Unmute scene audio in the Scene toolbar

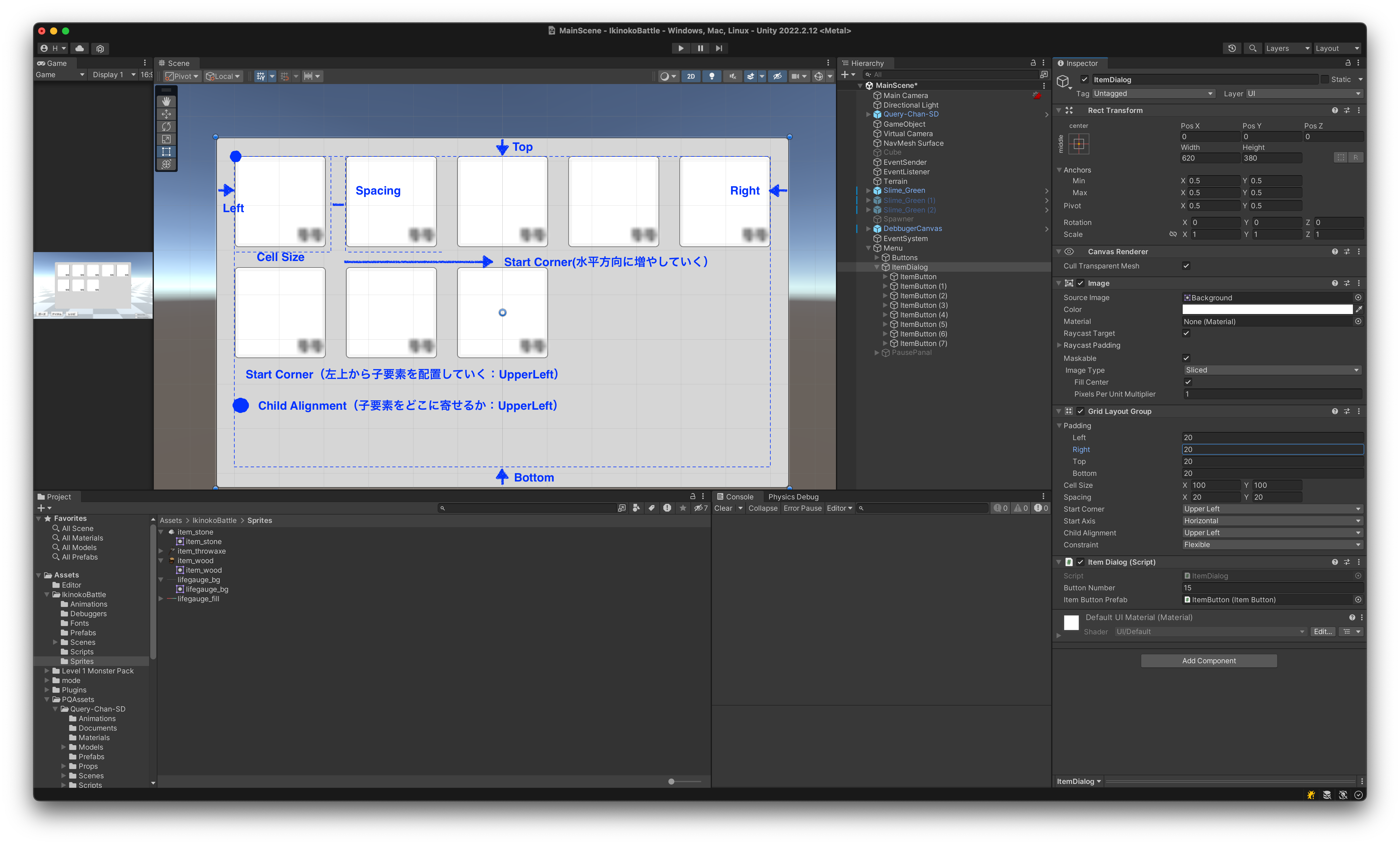[x=733, y=76]
